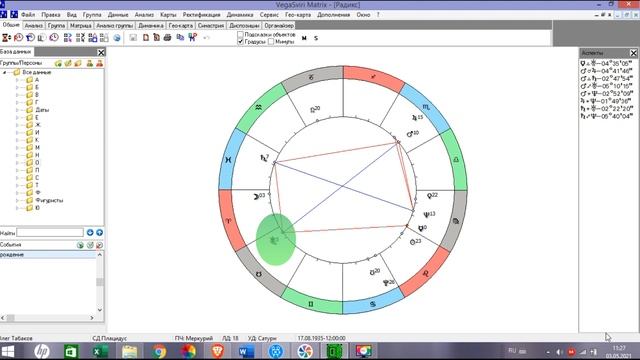Click the green person icon in database panel
640x360 pixels.
pyautogui.click(x=89, y=63)
